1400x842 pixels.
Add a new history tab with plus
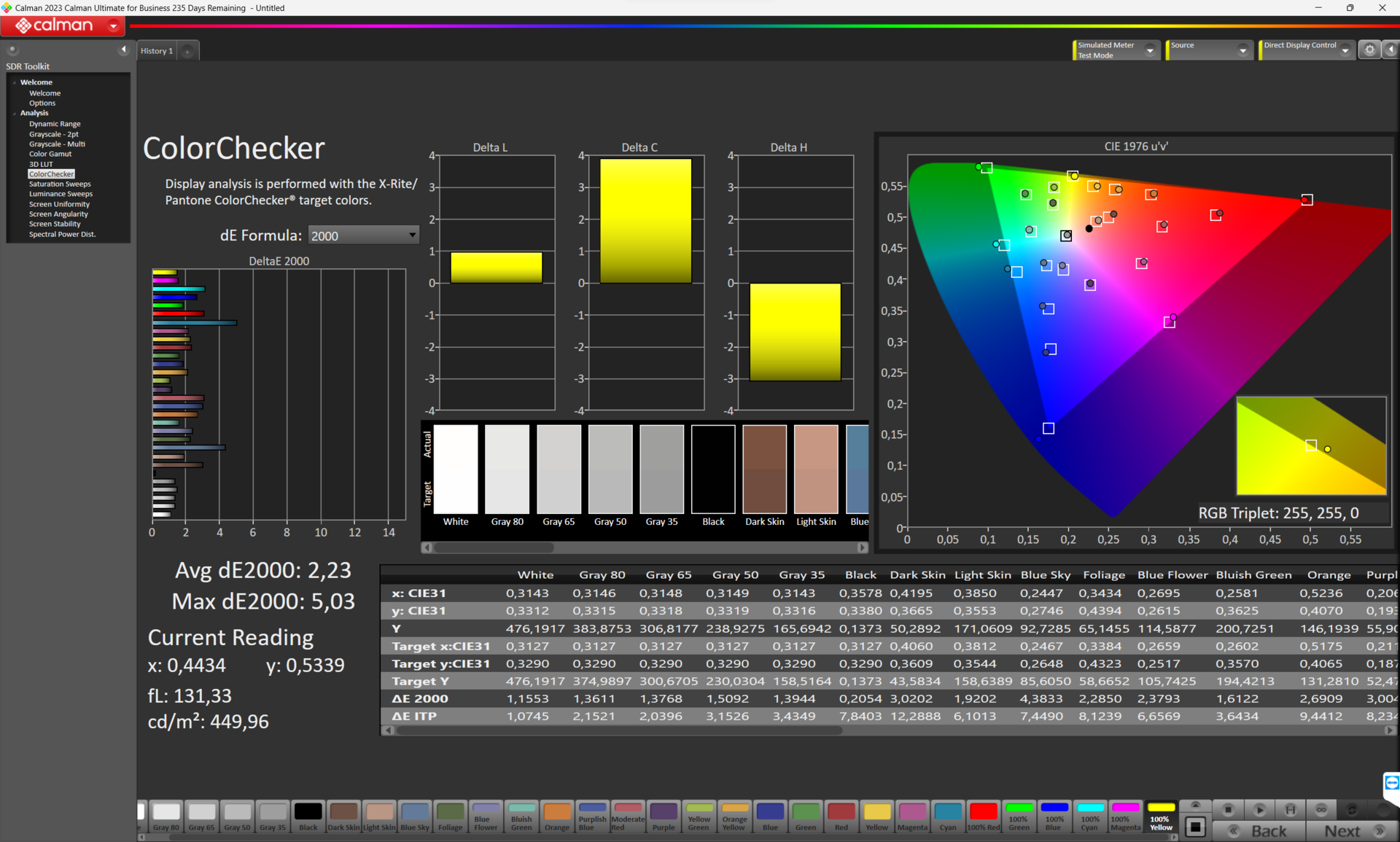point(187,51)
